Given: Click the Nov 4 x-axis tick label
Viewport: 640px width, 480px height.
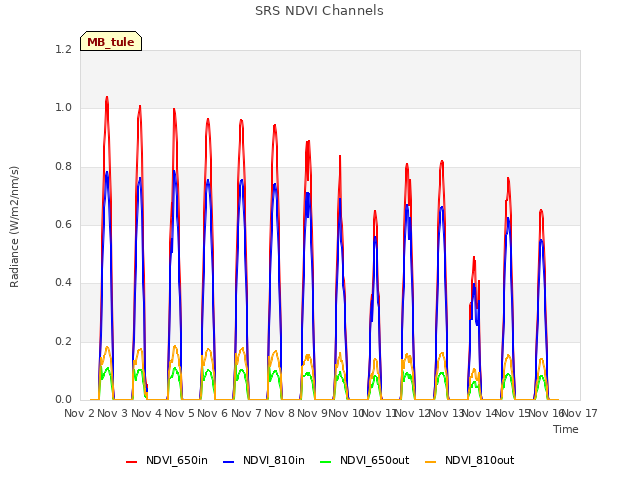Looking at the screenshot, I should pos(146,413).
